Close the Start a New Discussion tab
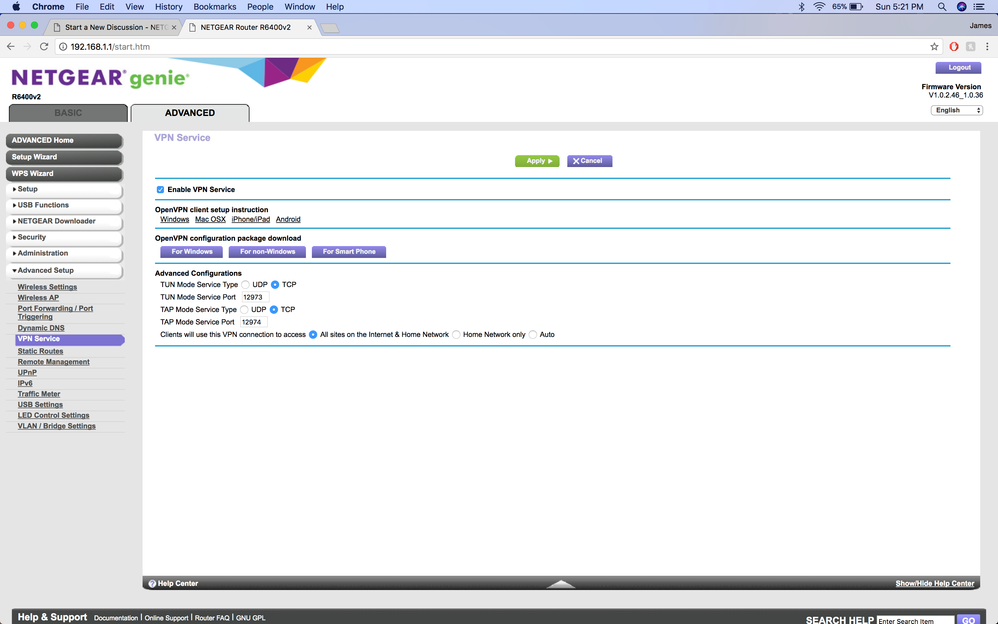 (174, 27)
